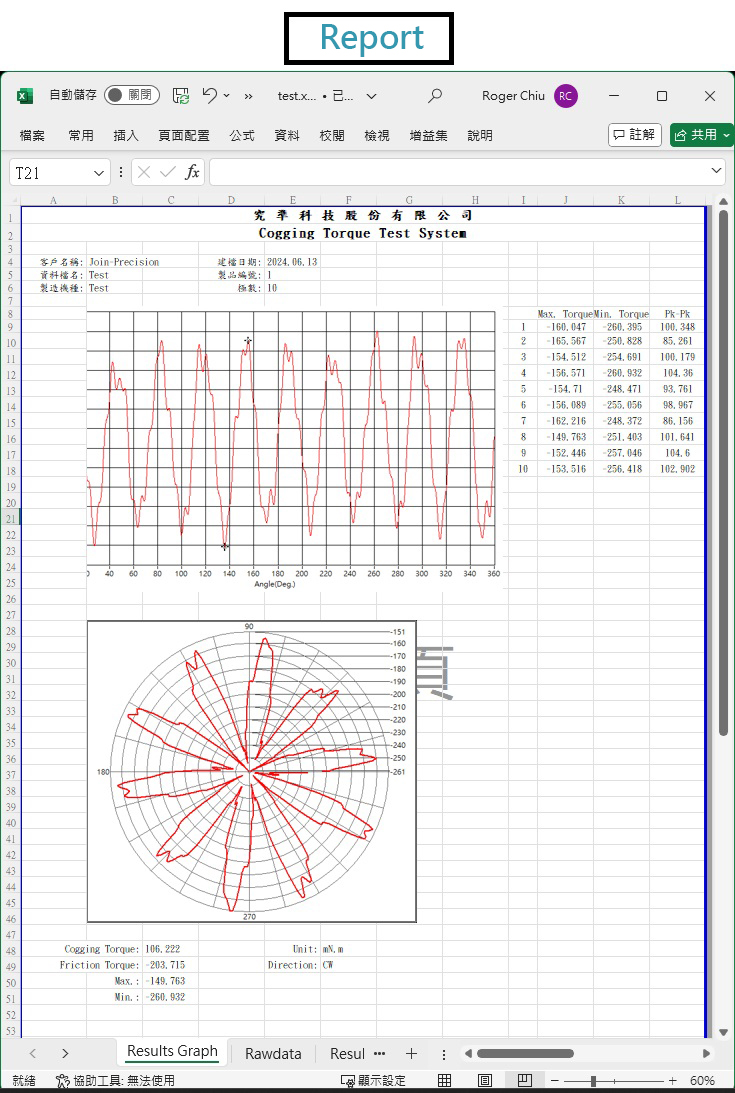Switch to the 插入 (Insert) ribbon tab

click(126, 135)
